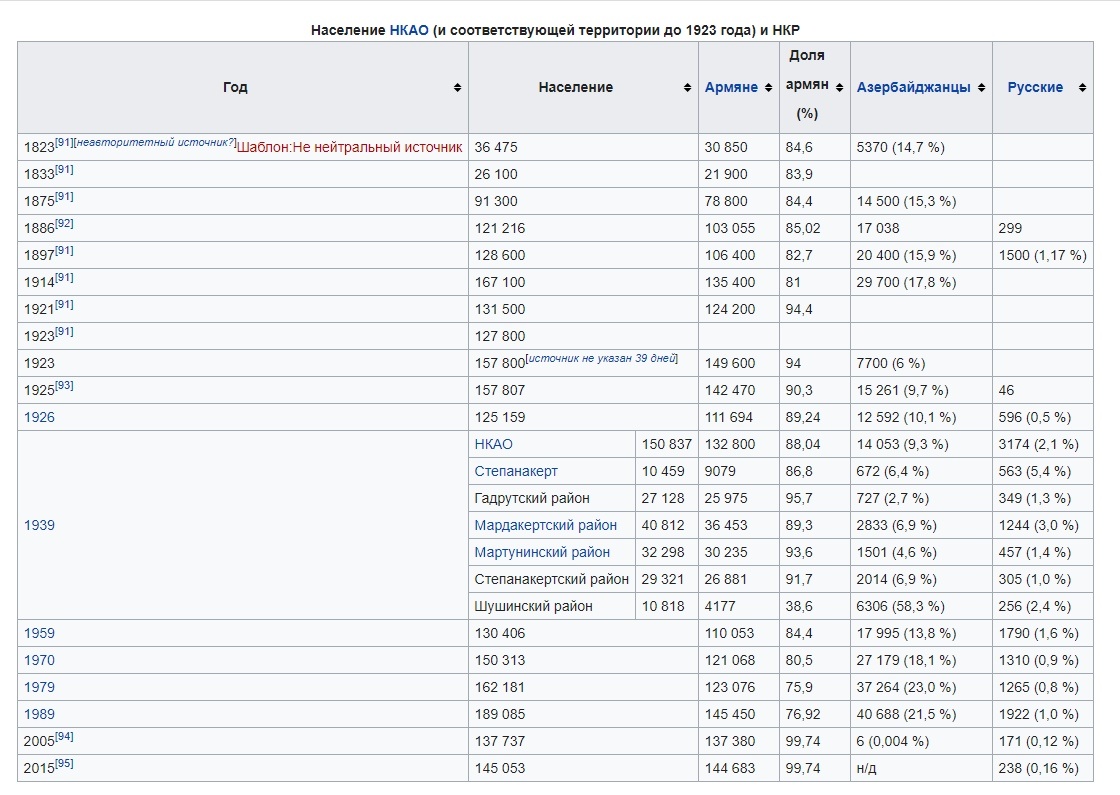This screenshot has width=1120, height=795.
Task: Click the 1939 year link
Action: click(39, 525)
